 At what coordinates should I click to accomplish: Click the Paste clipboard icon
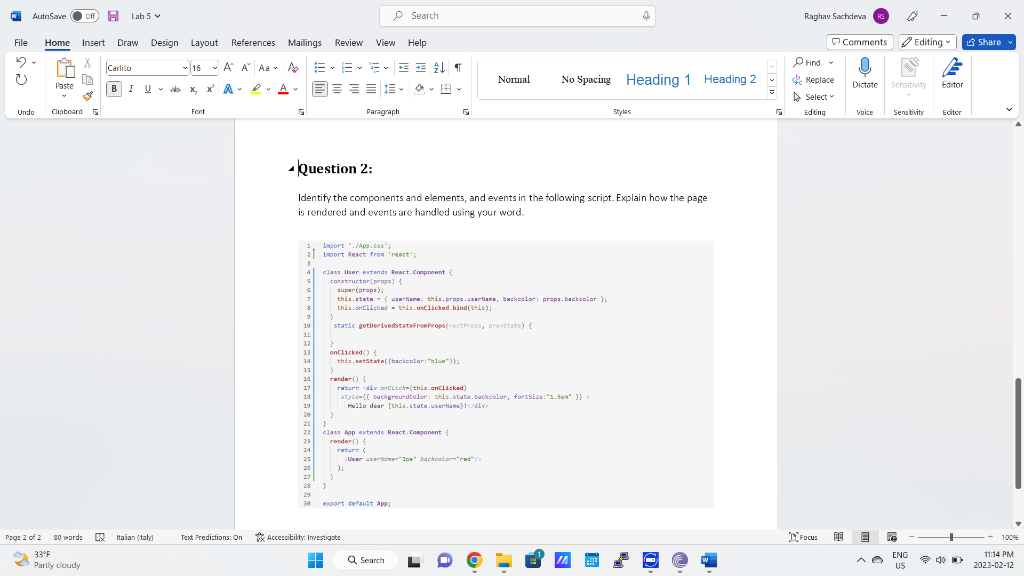pos(64,69)
